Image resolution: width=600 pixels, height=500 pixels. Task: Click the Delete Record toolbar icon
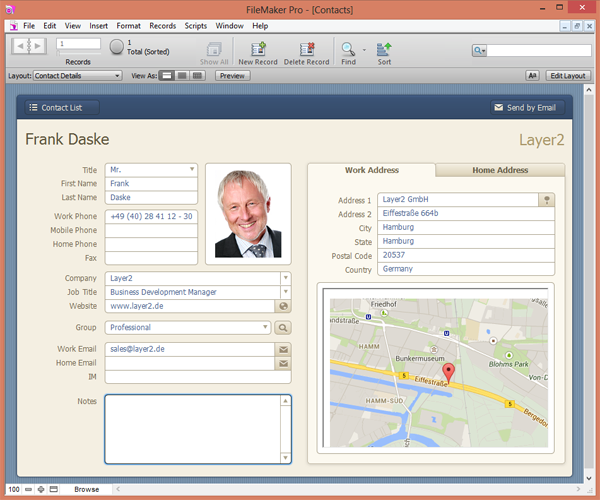pyautogui.click(x=306, y=48)
